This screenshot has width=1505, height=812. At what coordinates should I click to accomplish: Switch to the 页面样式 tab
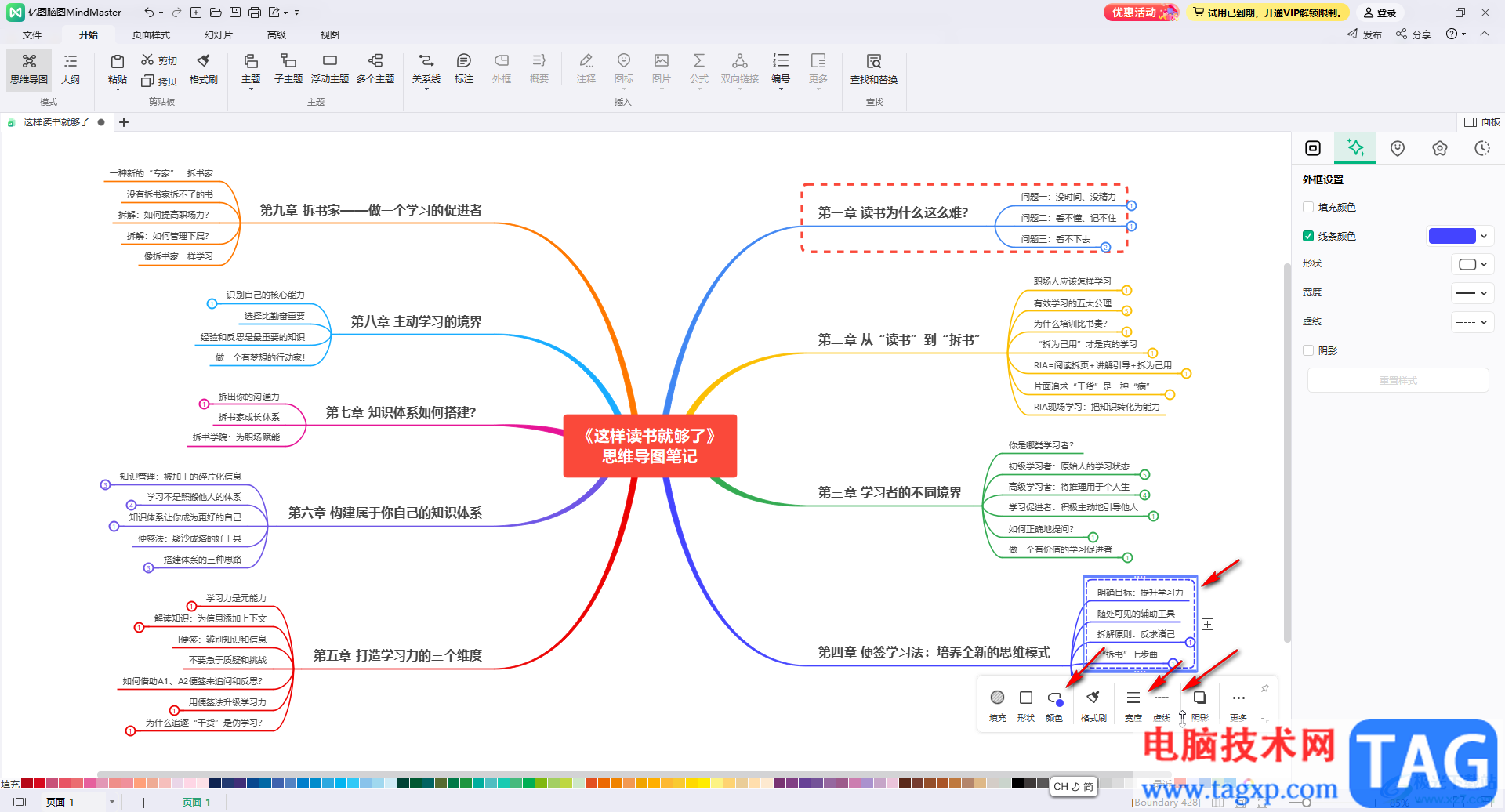pyautogui.click(x=151, y=35)
